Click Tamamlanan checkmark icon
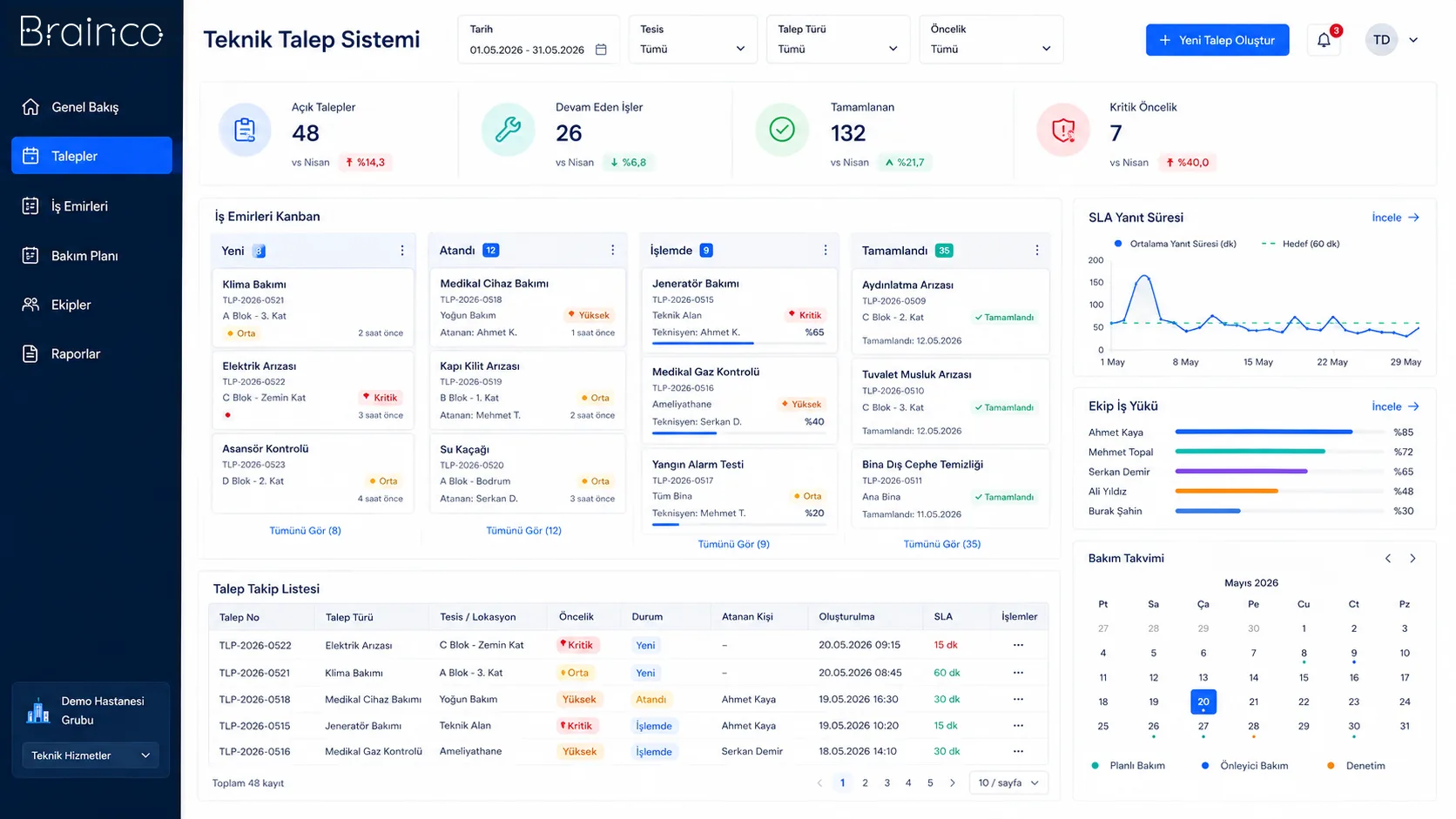1456x819 pixels. click(x=782, y=131)
